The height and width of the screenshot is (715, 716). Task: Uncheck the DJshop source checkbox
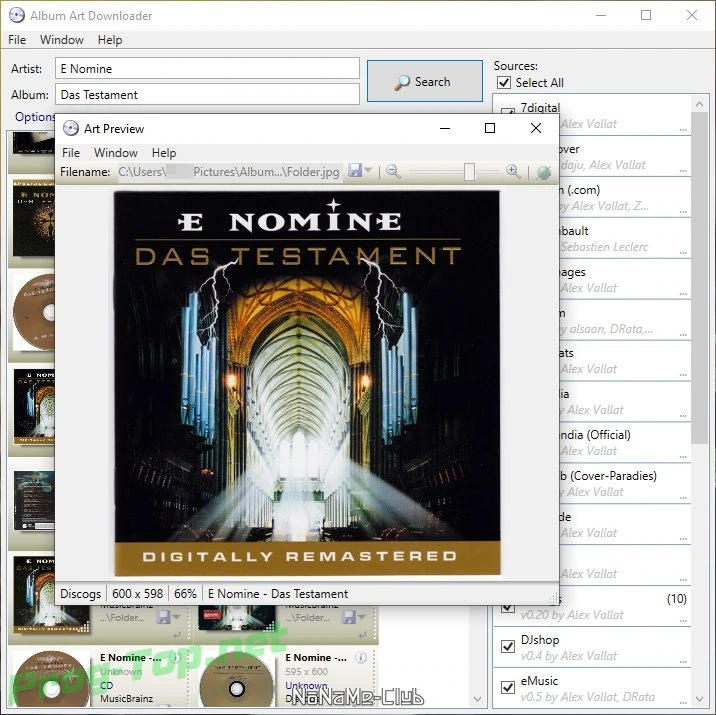click(508, 646)
